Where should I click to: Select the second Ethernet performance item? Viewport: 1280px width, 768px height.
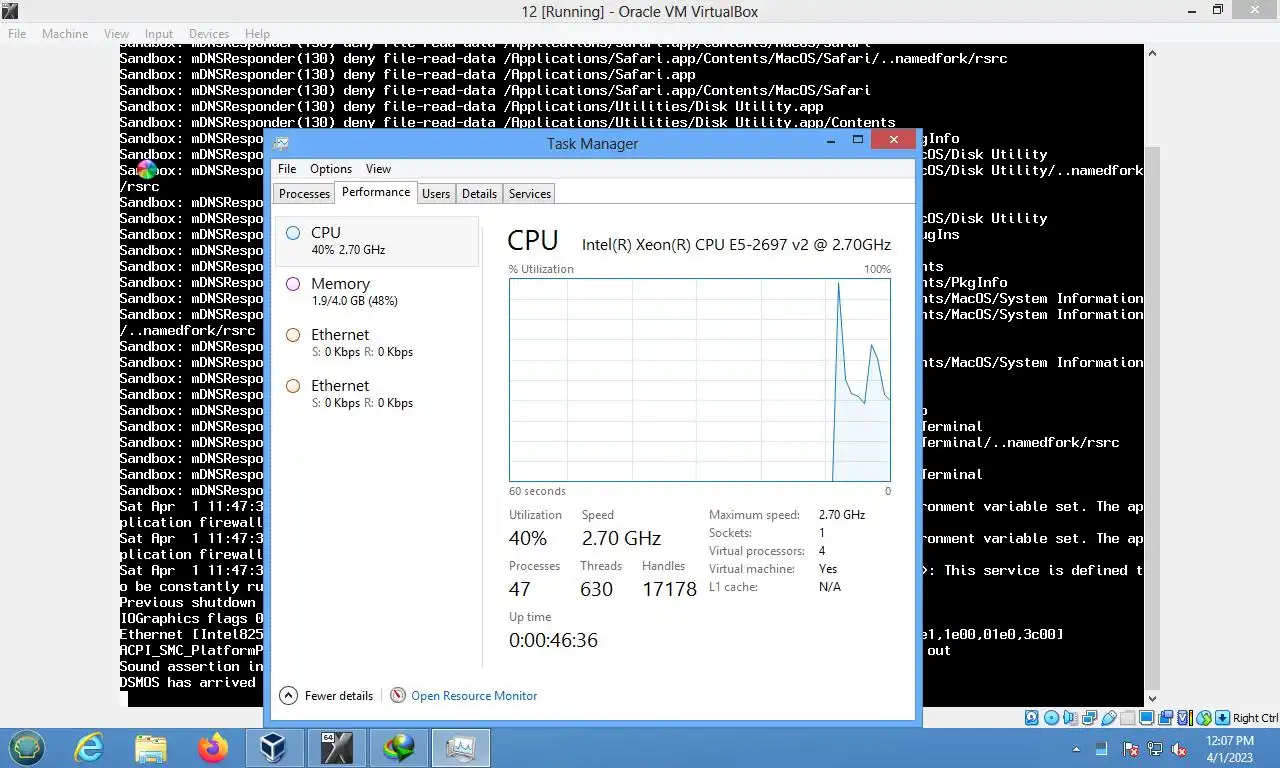(x=377, y=394)
